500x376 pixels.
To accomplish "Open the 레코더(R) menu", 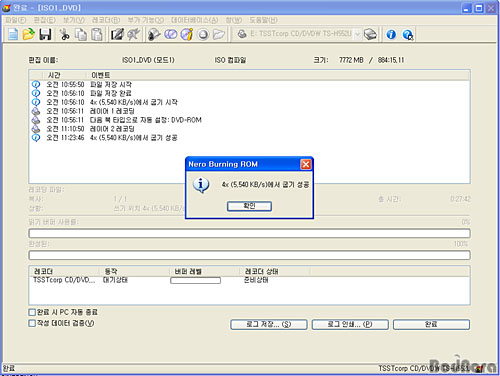I will [x=106, y=20].
